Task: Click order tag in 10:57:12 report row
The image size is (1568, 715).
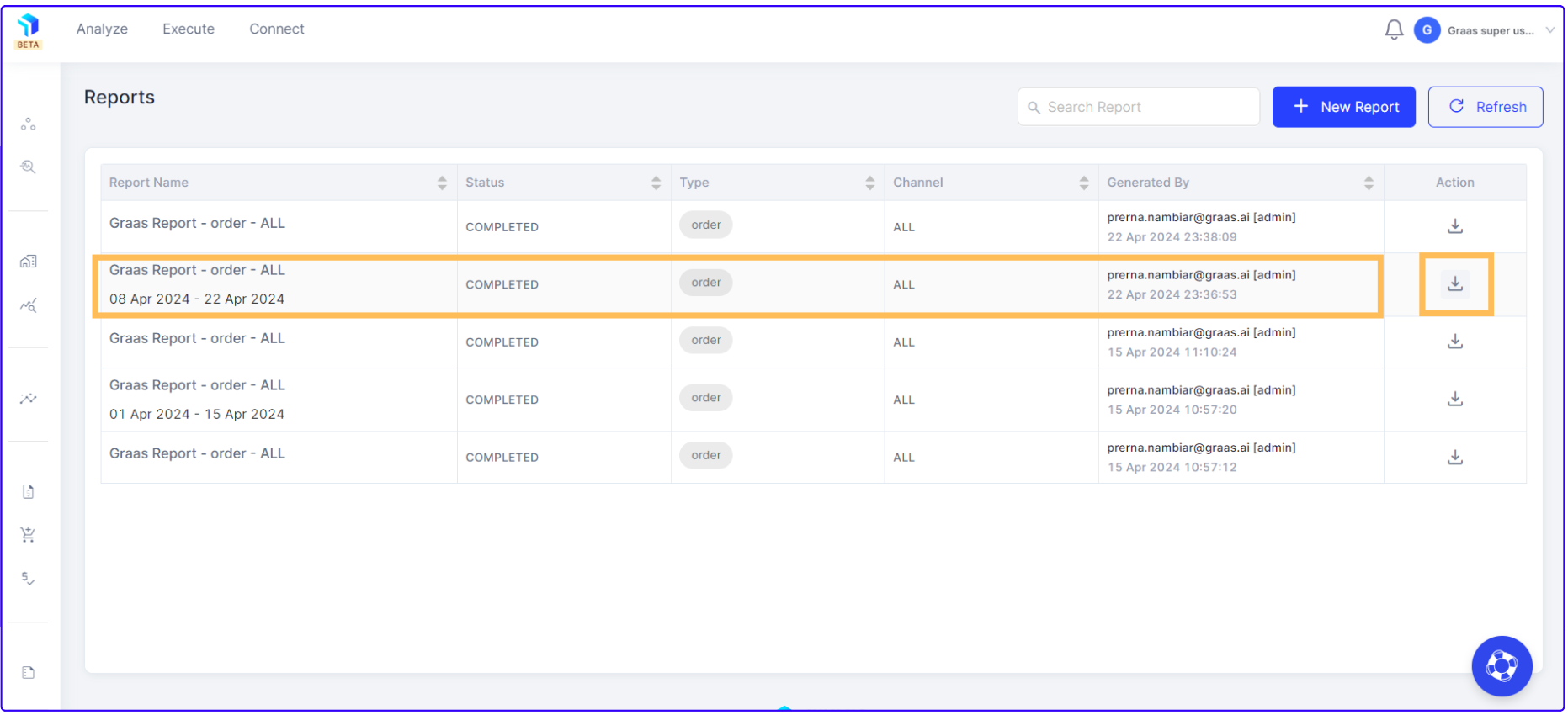Action: pyautogui.click(x=706, y=455)
